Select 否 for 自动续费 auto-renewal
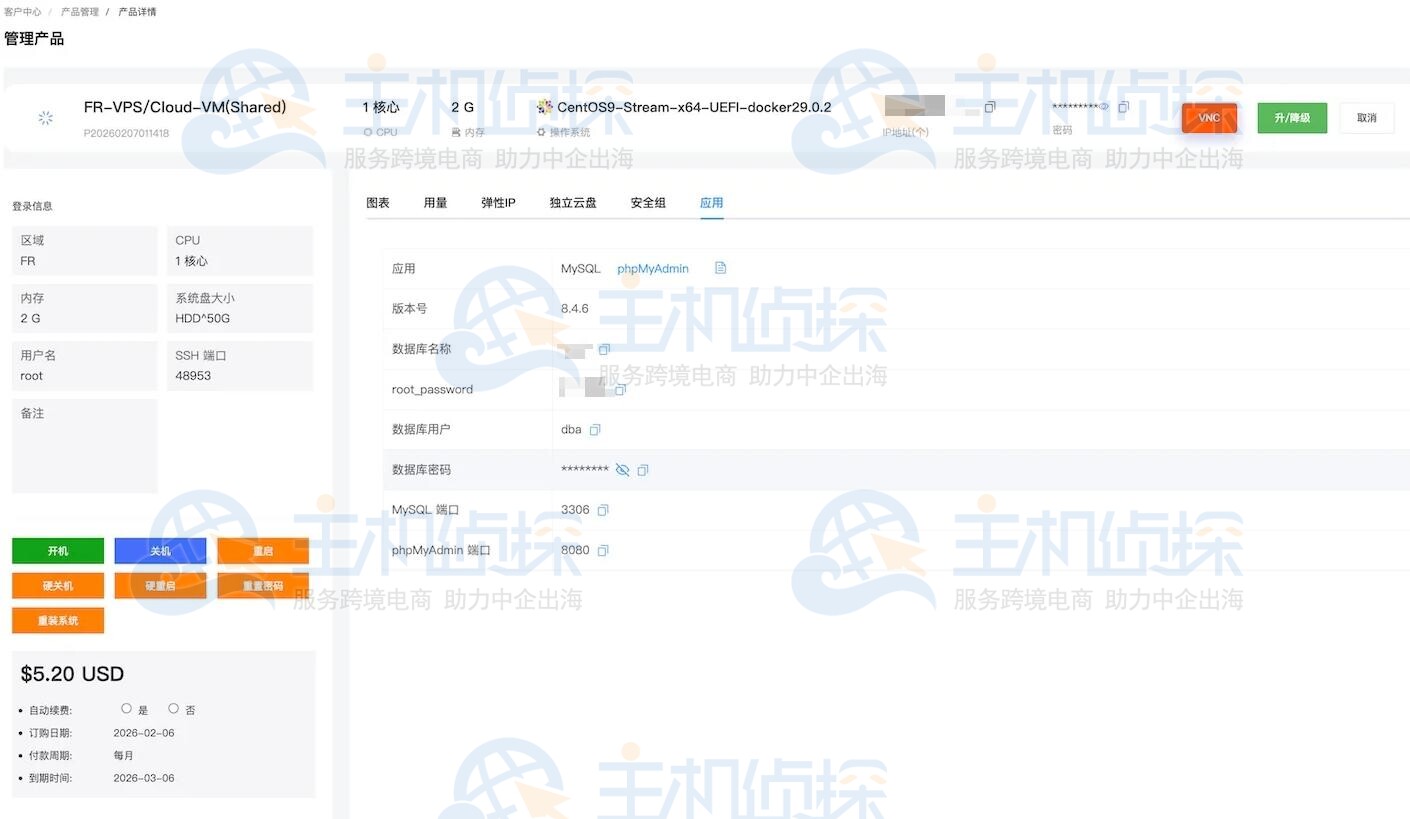The height and width of the screenshot is (819, 1410). tap(172, 708)
